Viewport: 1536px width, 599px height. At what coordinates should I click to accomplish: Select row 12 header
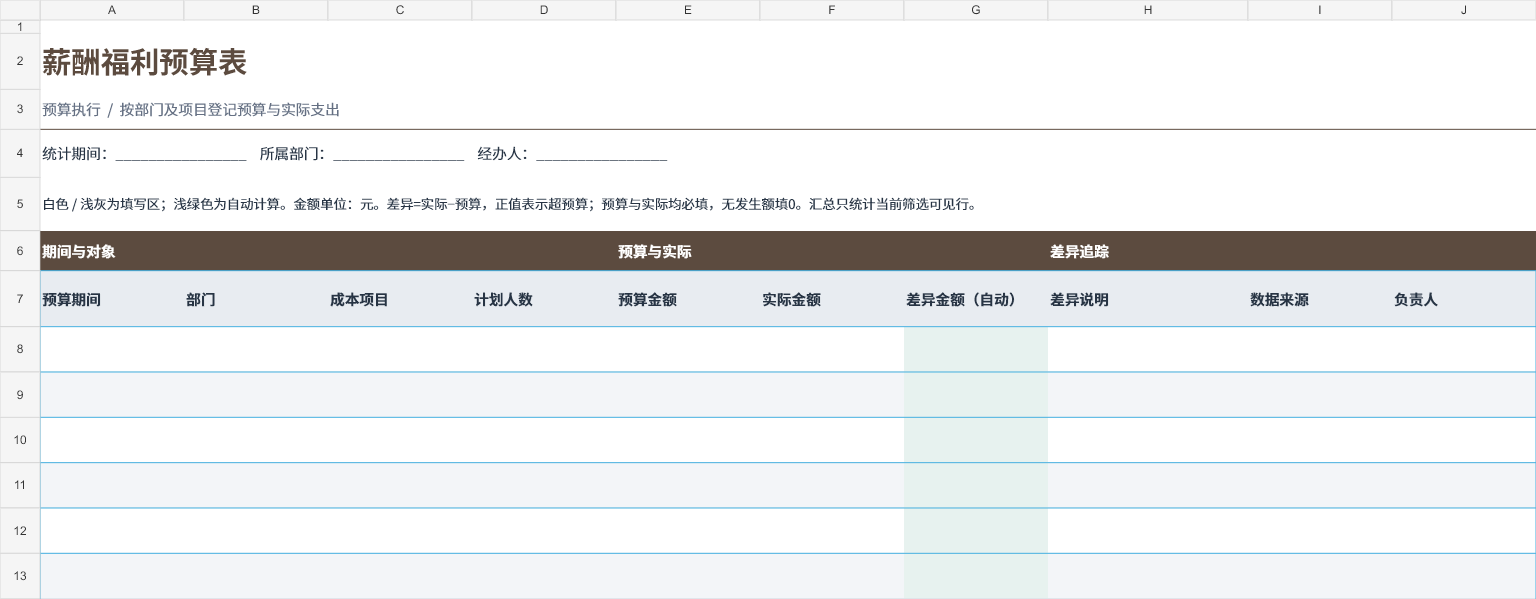pos(20,531)
